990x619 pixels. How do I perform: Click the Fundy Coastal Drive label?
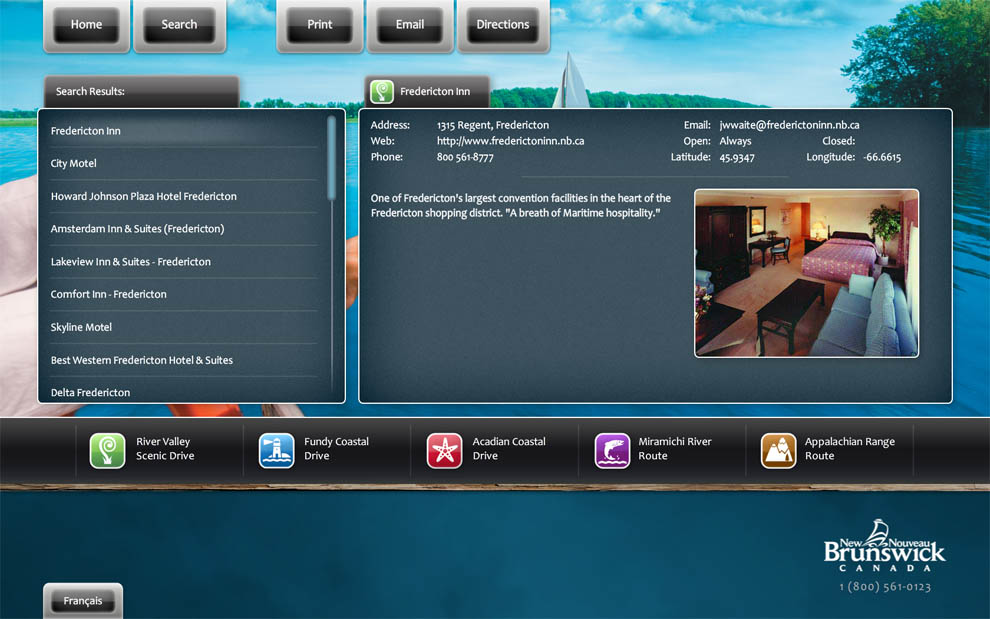336,448
